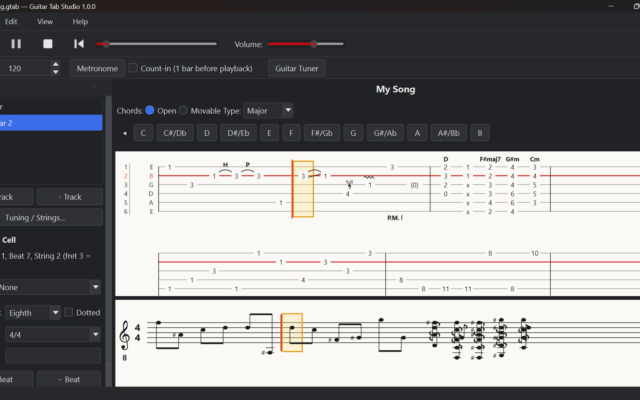The image size is (640, 400).
Task: Insert the C#/Db chord
Action: coord(175,133)
